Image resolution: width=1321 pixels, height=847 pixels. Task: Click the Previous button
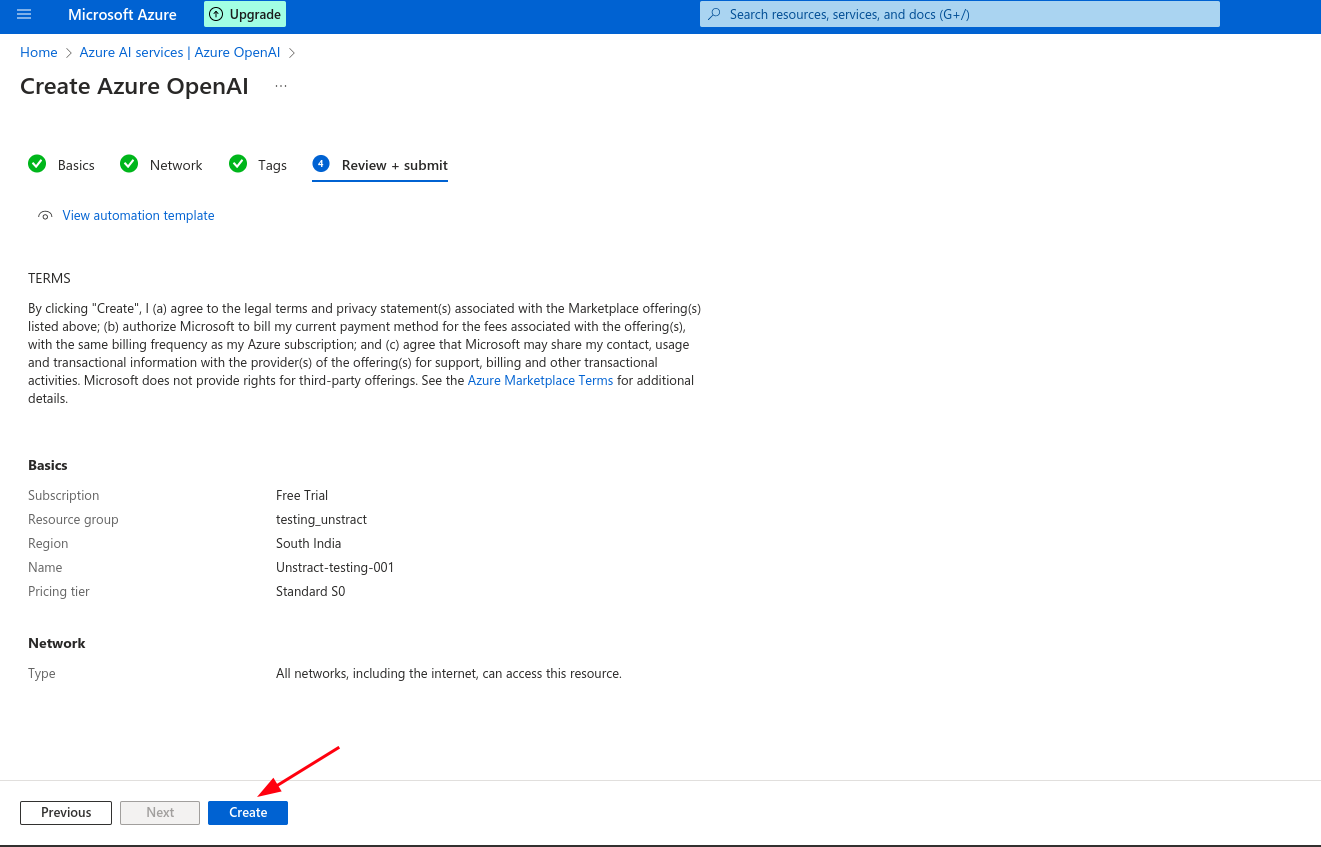(x=66, y=813)
